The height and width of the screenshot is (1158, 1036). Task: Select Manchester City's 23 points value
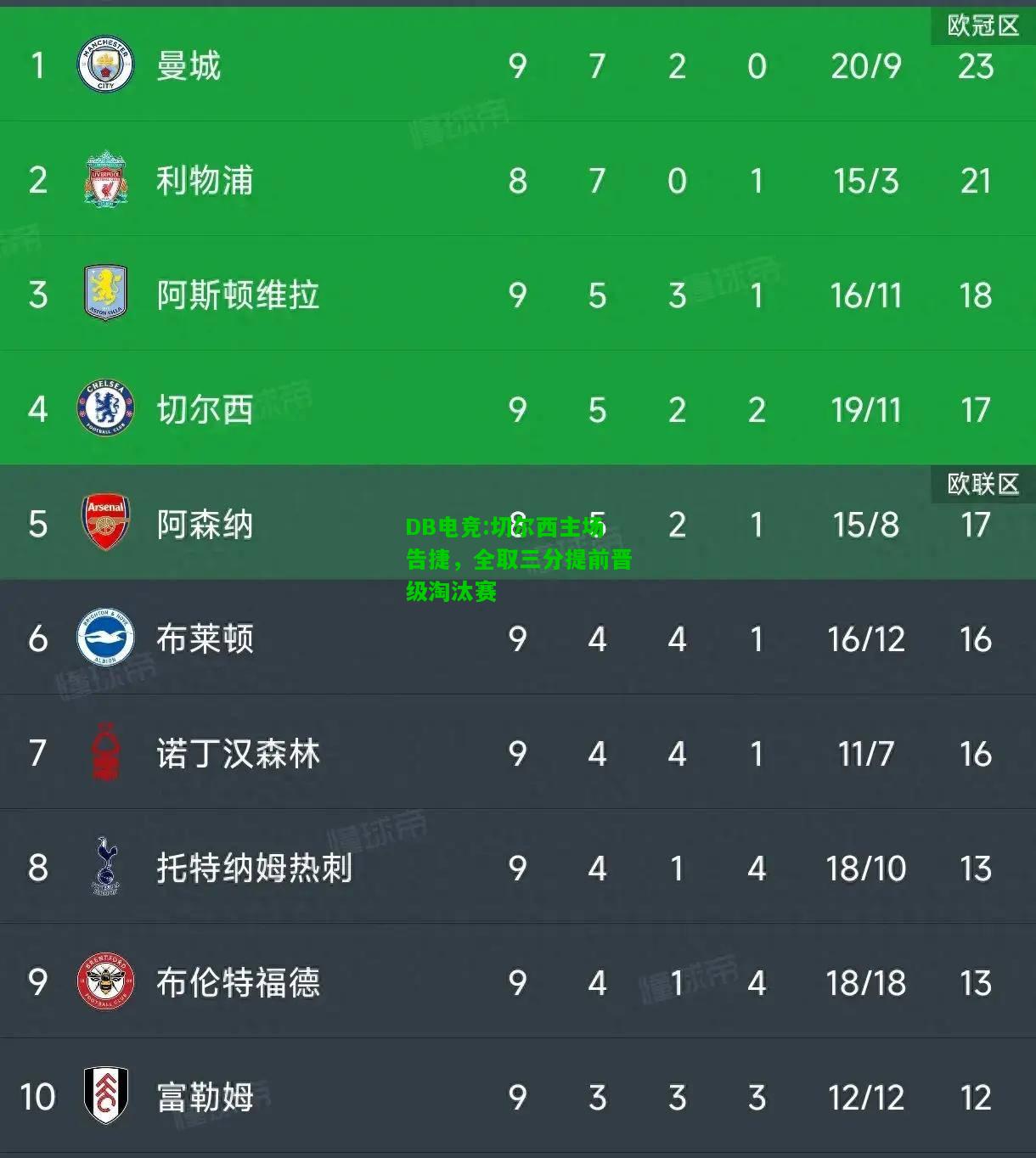[976, 66]
